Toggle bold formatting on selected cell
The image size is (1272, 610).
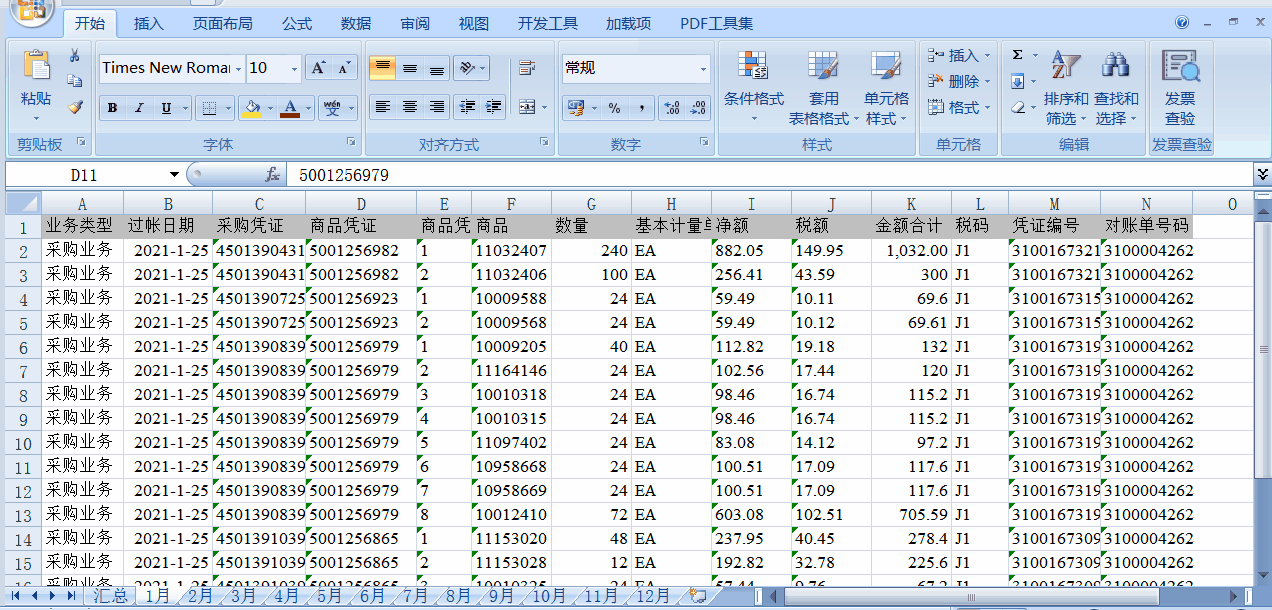(112, 107)
